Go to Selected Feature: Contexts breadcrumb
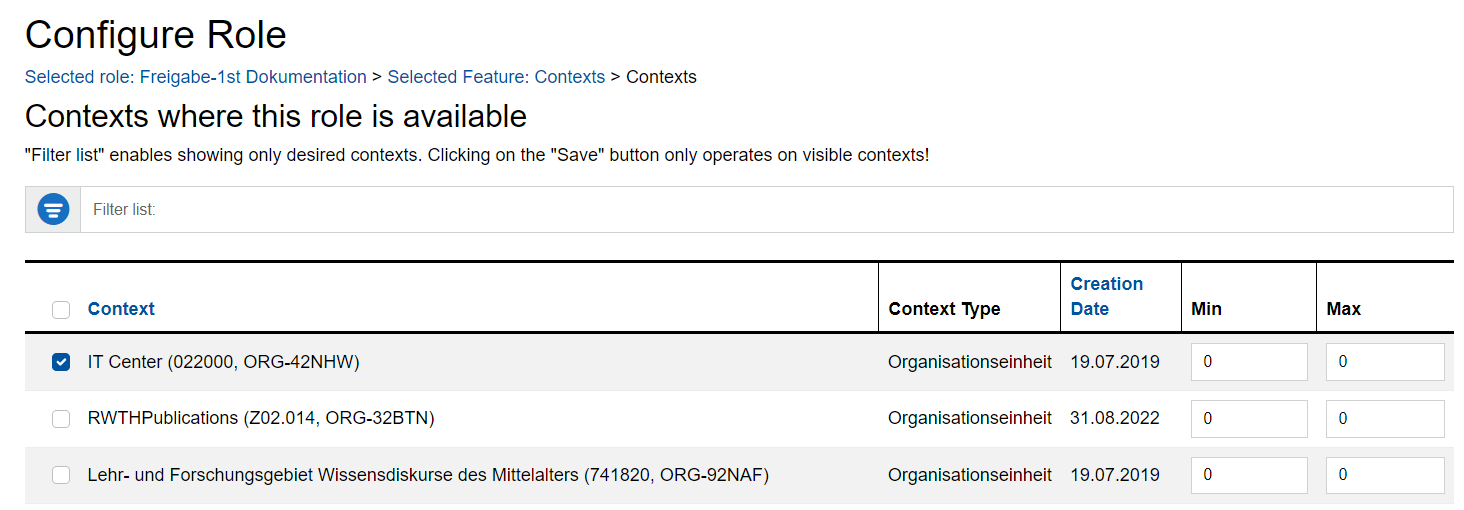The height and width of the screenshot is (510, 1464). [496, 77]
